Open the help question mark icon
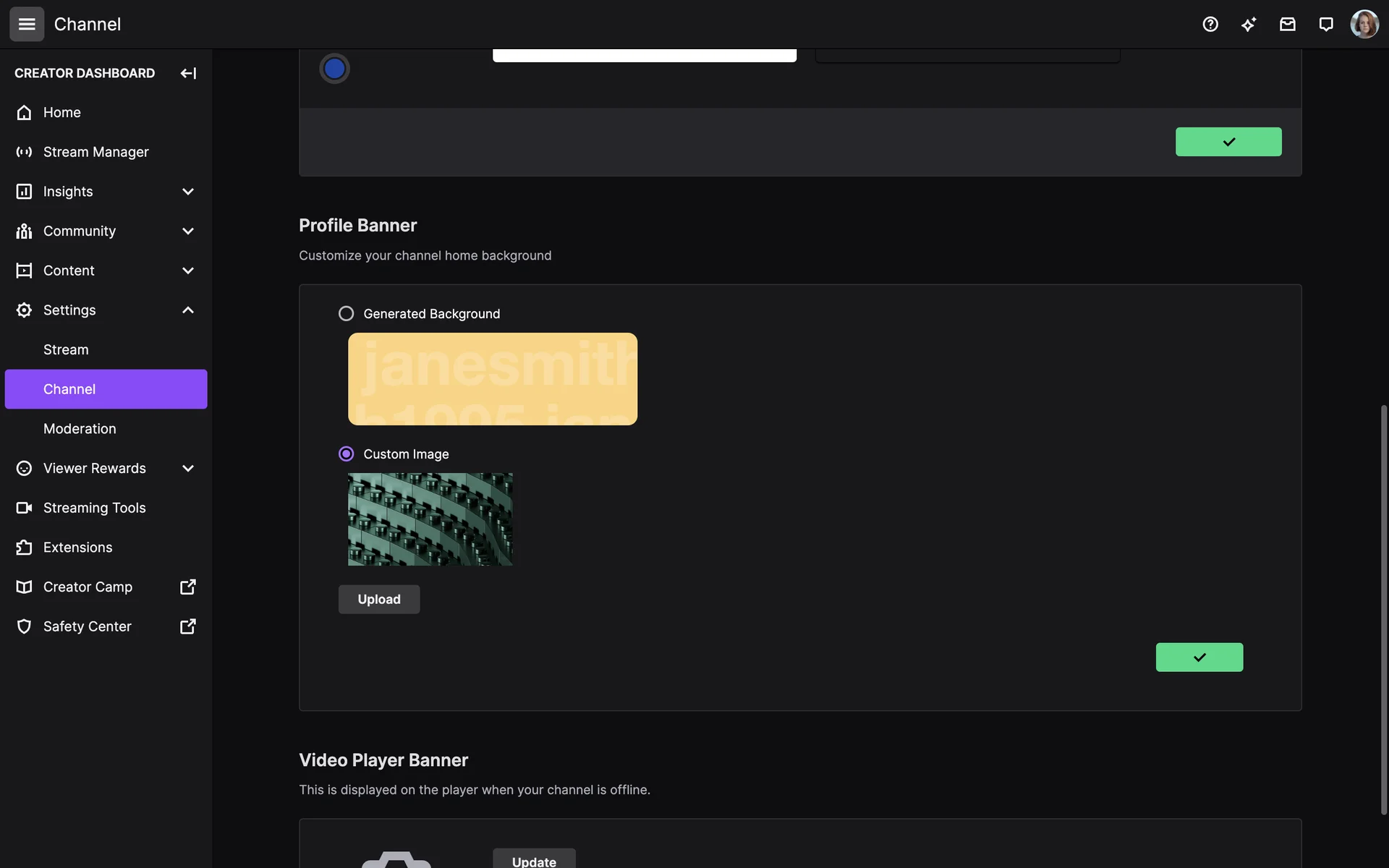The width and height of the screenshot is (1389, 868). pyautogui.click(x=1210, y=24)
